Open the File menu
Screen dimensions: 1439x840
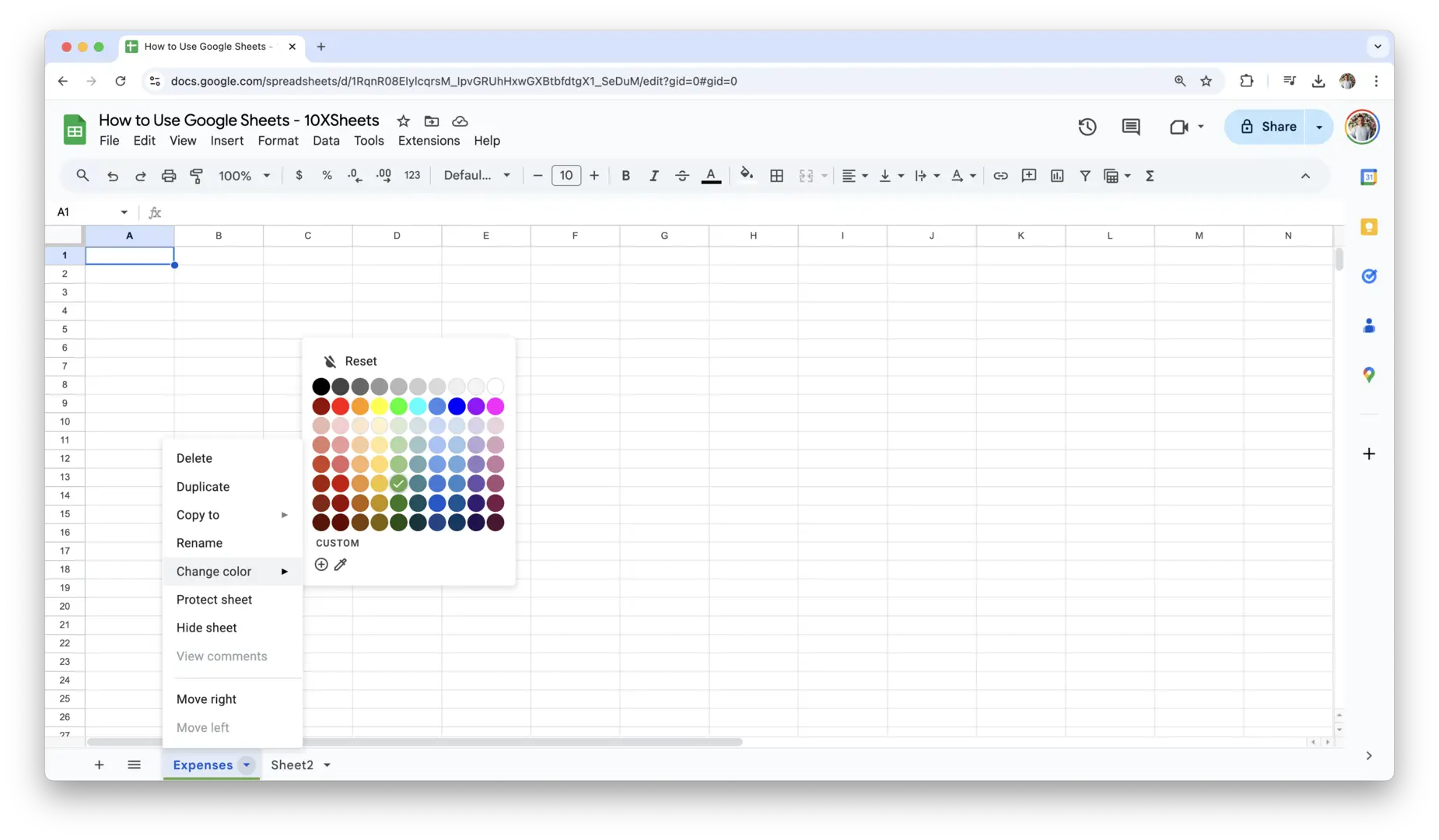(109, 141)
